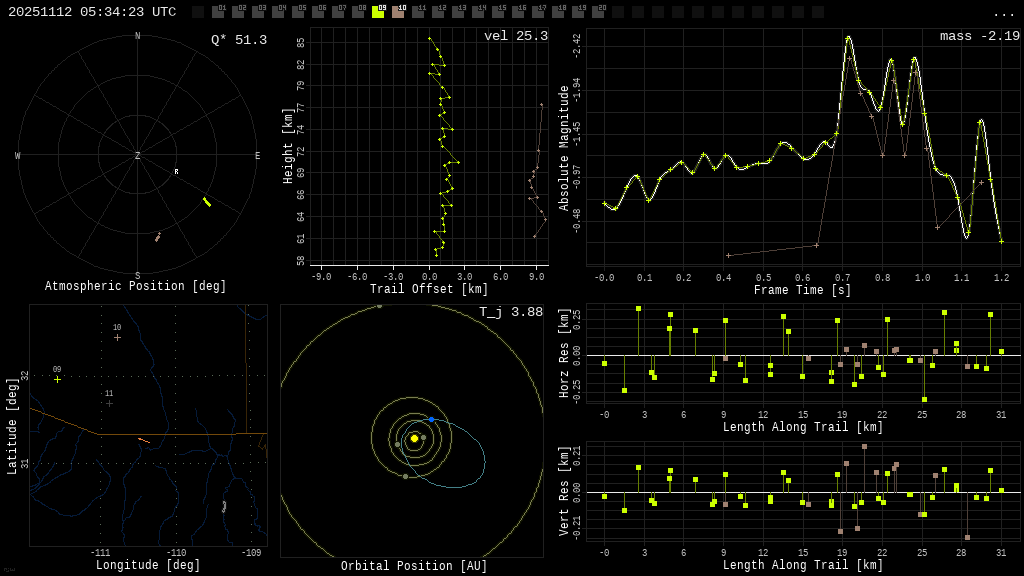This screenshot has width=1024, height=576.
Task: Toggle the highlighted yellow camera 09 box
Action: pos(378,12)
